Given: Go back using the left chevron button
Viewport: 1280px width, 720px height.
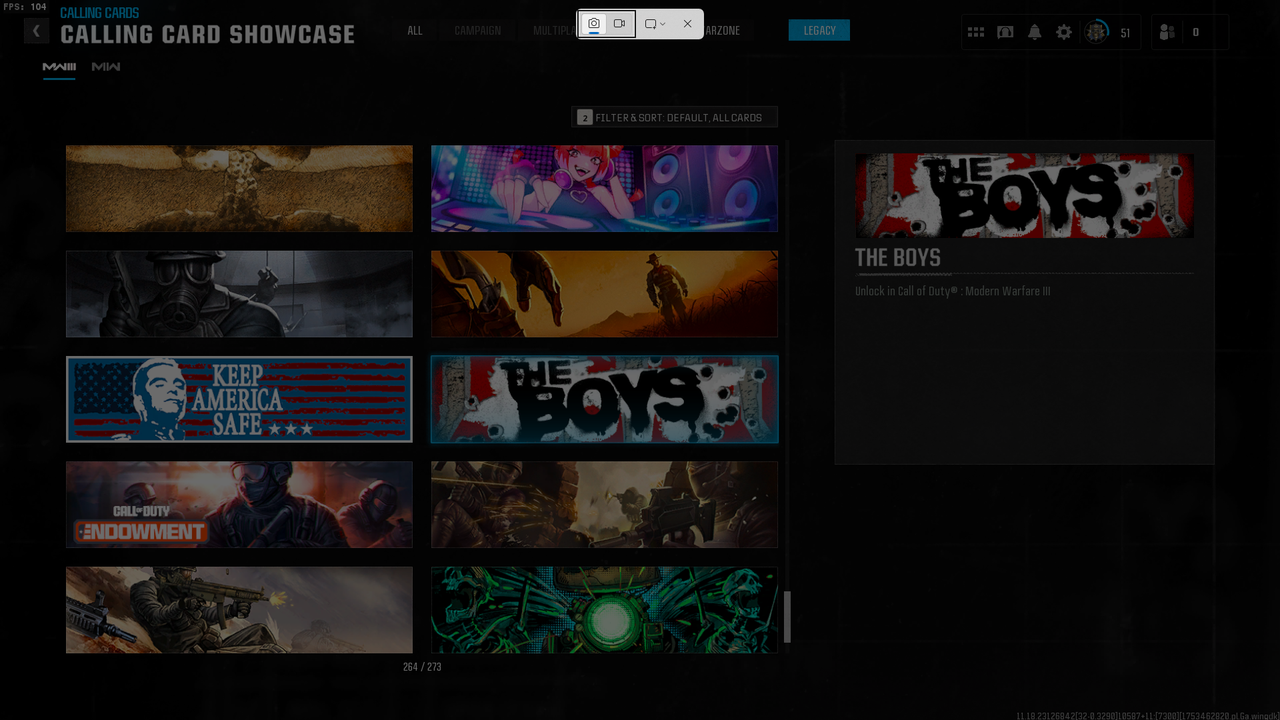Looking at the screenshot, I should pos(36,31).
